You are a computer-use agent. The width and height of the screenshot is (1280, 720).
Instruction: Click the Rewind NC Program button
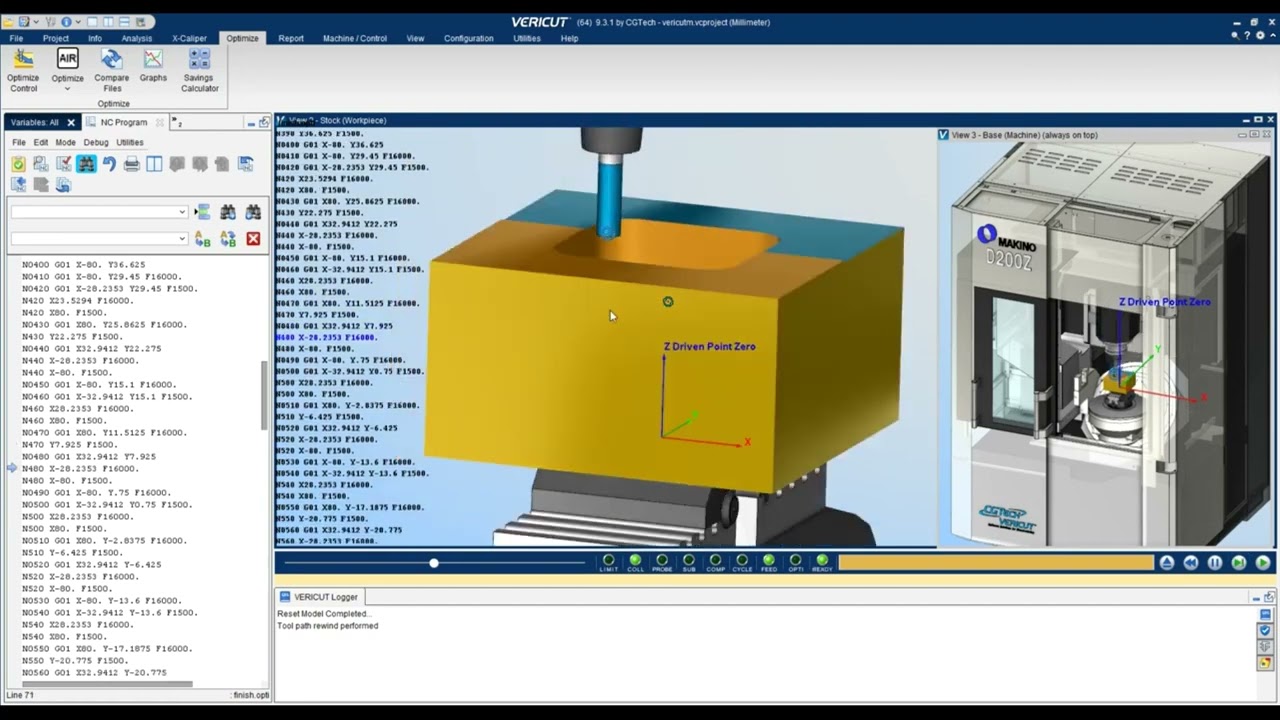[1191, 563]
